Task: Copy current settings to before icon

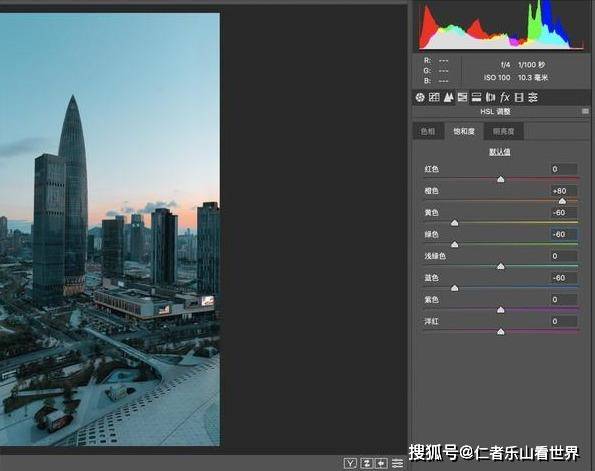Action: pyautogui.click(x=381, y=463)
